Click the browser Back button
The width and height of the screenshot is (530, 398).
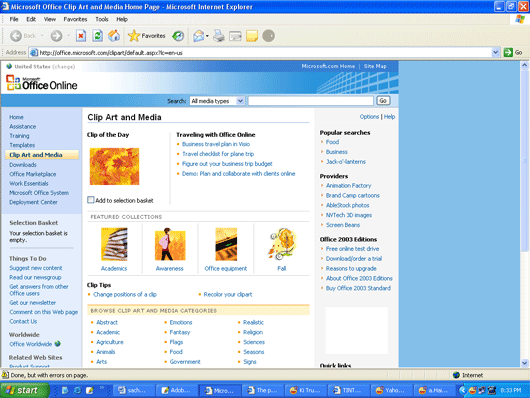point(22,36)
